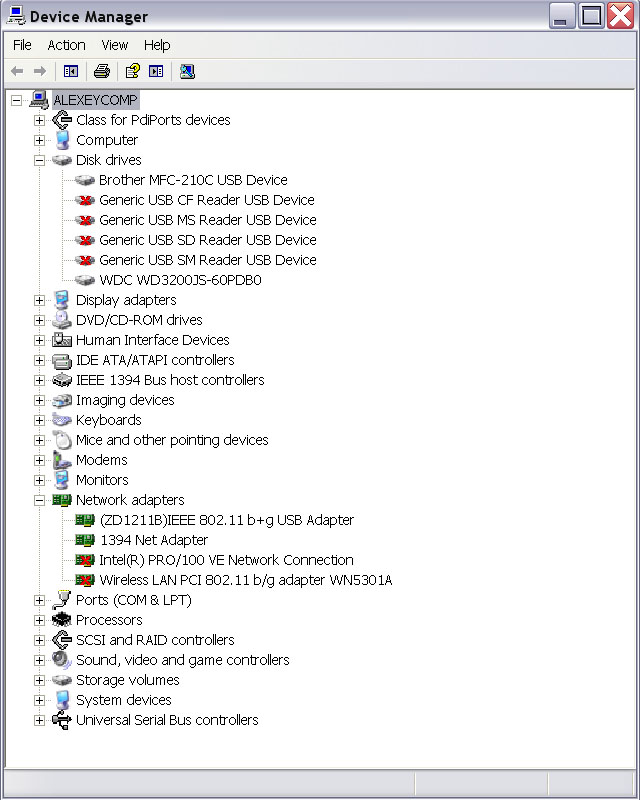This screenshot has height=800, width=640.
Task: Select the 1394 Net Adapter entry
Action: click(x=154, y=540)
